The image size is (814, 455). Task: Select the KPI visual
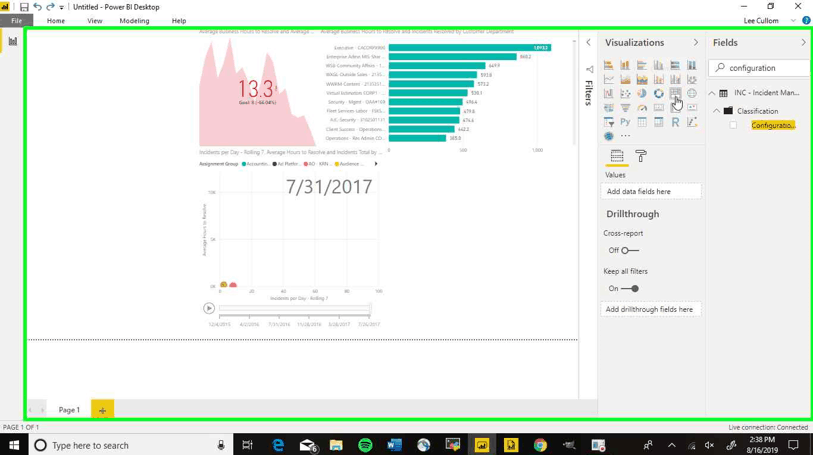pos(691,108)
